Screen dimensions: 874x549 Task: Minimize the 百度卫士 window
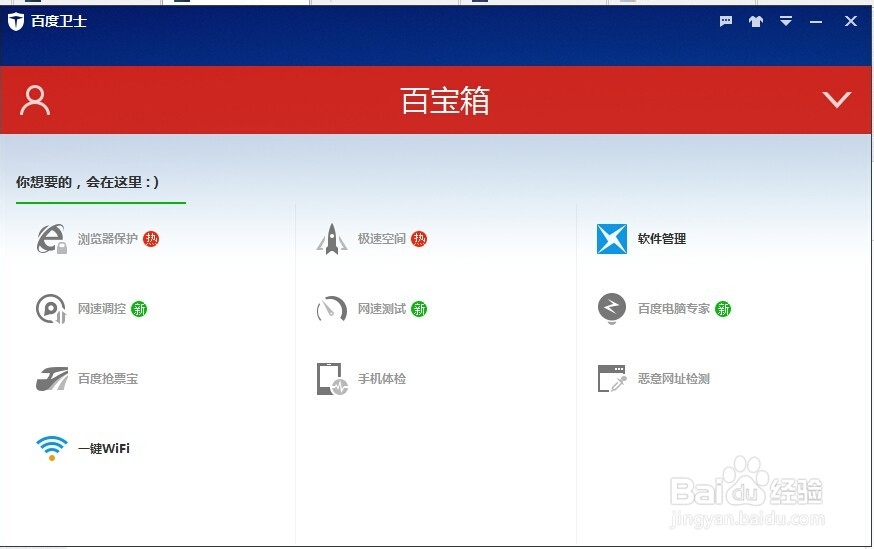click(x=816, y=22)
